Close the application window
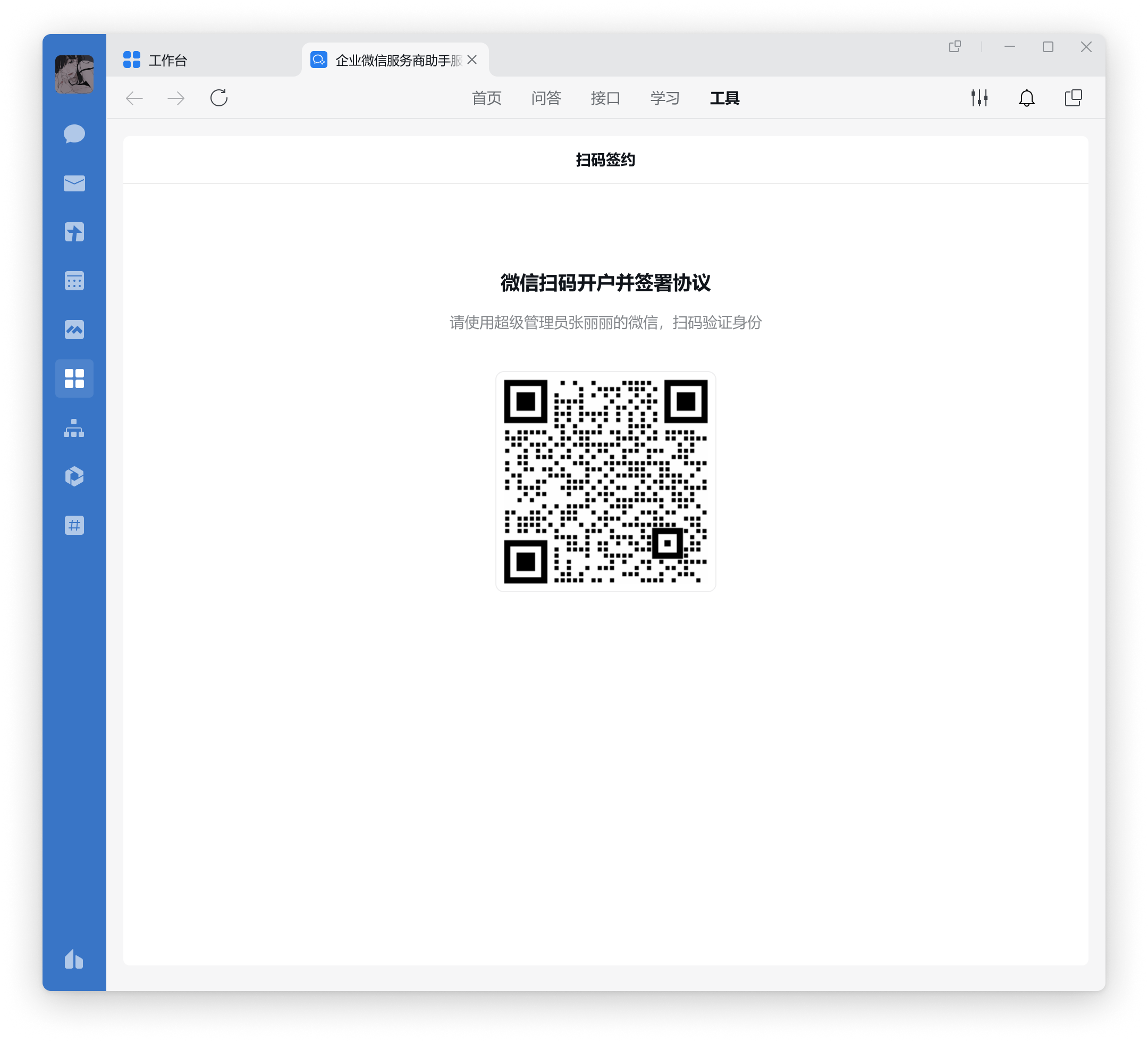Image resolution: width=1148 pixels, height=1042 pixels. (1086, 47)
